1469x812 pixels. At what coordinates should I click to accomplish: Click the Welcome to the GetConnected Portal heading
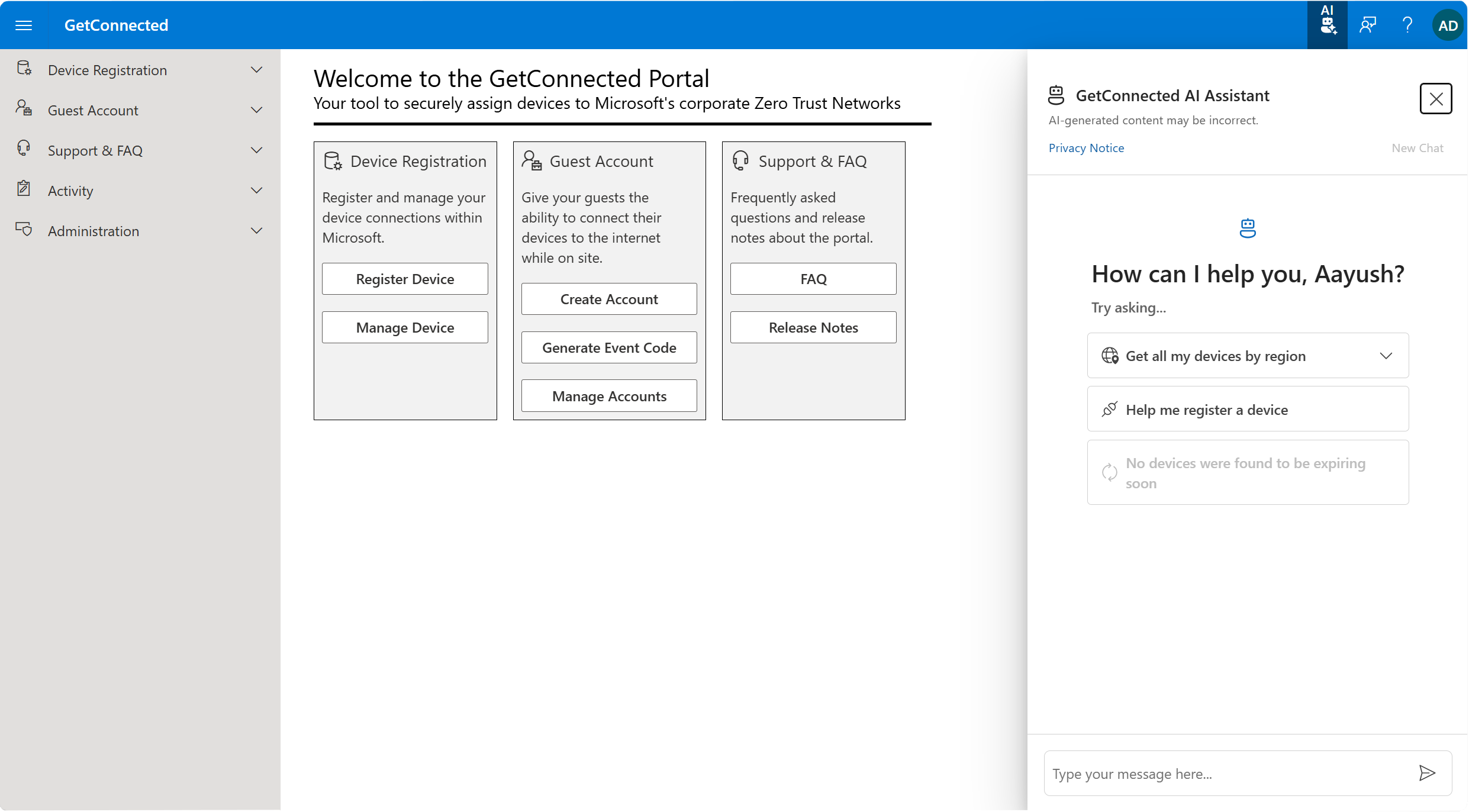tap(511, 78)
